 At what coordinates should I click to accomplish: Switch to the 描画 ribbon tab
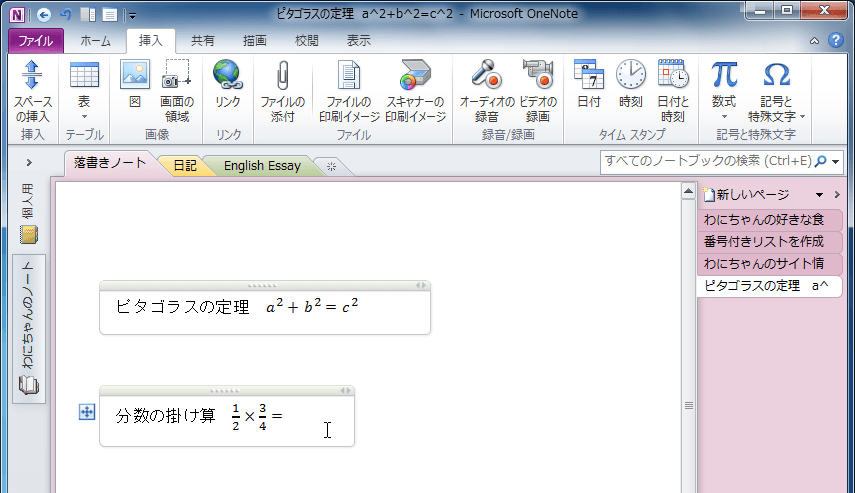pyautogui.click(x=255, y=41)
